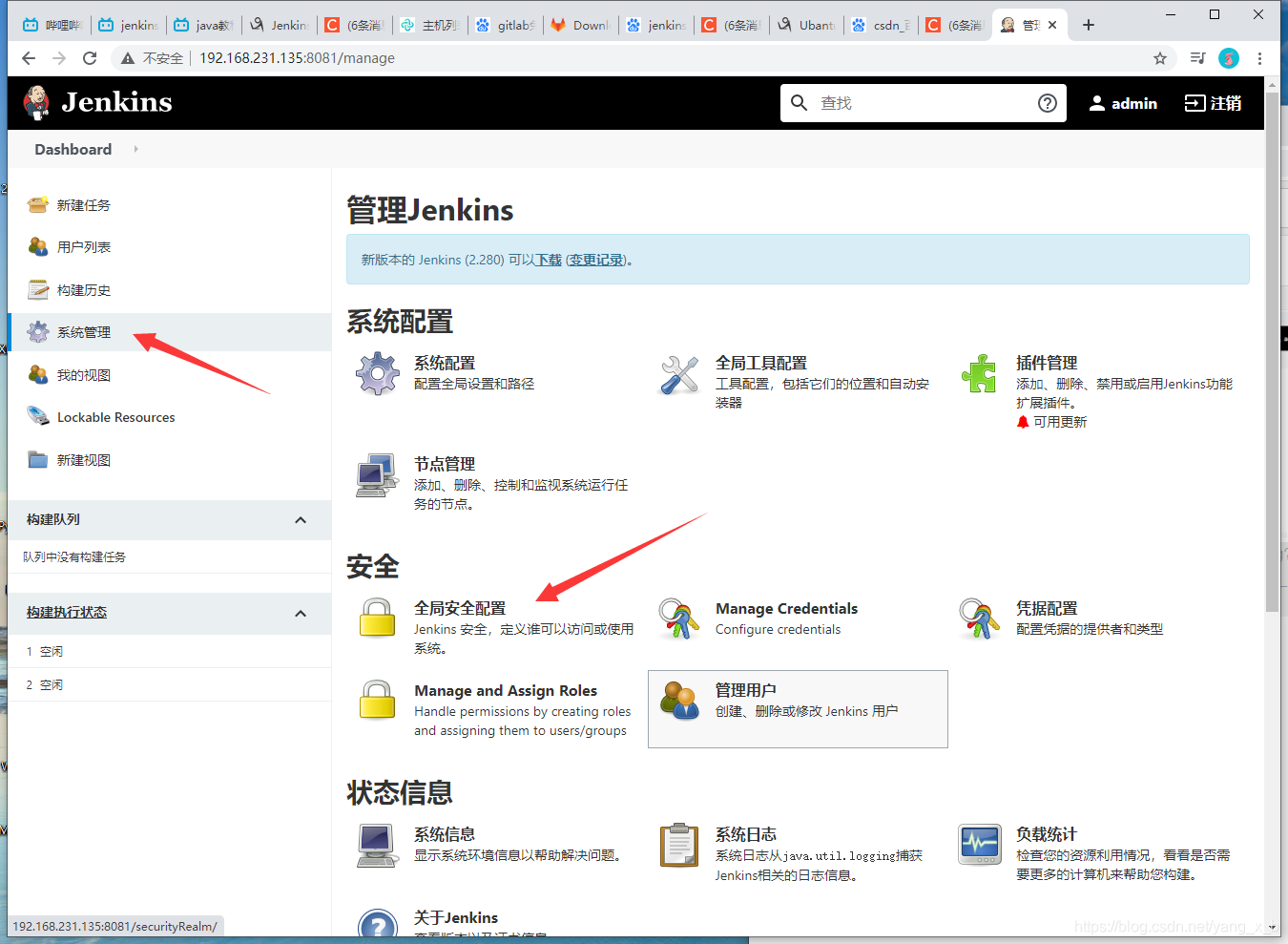This screenshot has width=1288, height=944.
Task: Click the page vertical scrollbar
Action: coord(1272,353)
